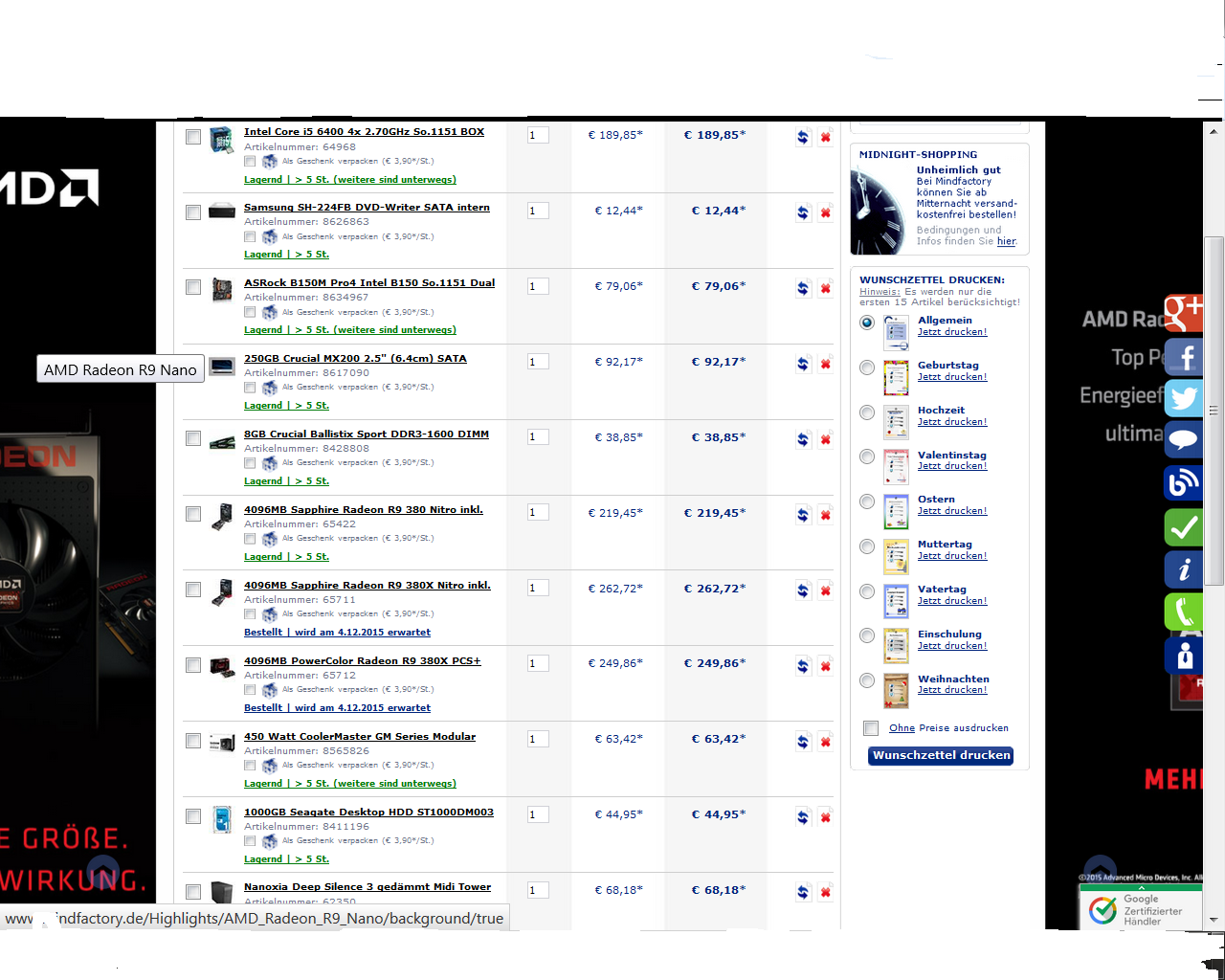This screenshot has width=1225, height=980.
Task: Choose the Valentinstag radio option
Action: click(867, 457)
